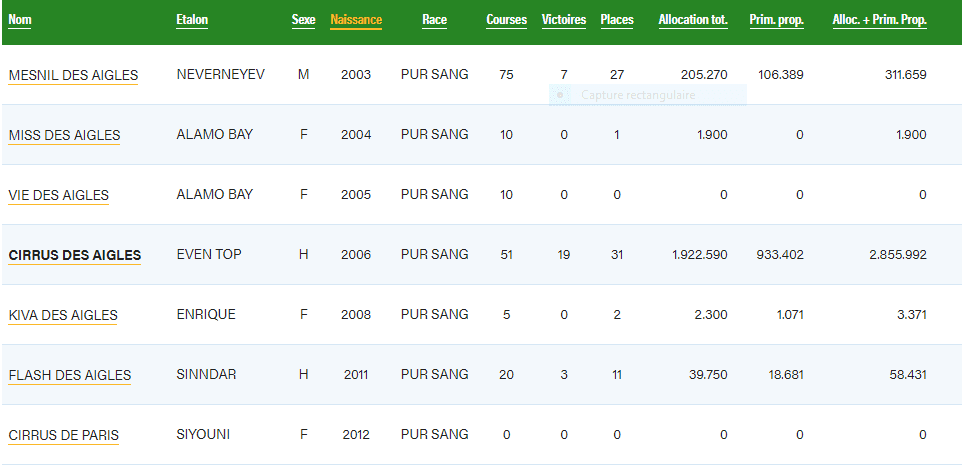Select the bold CIRRUS DES AIGLES link

(74, 255)
